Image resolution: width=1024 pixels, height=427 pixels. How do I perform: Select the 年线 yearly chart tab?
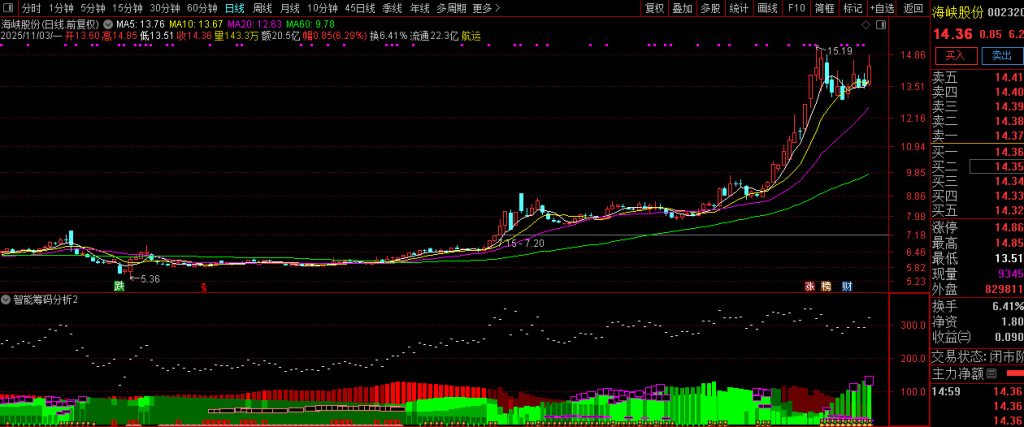point(420,8)
